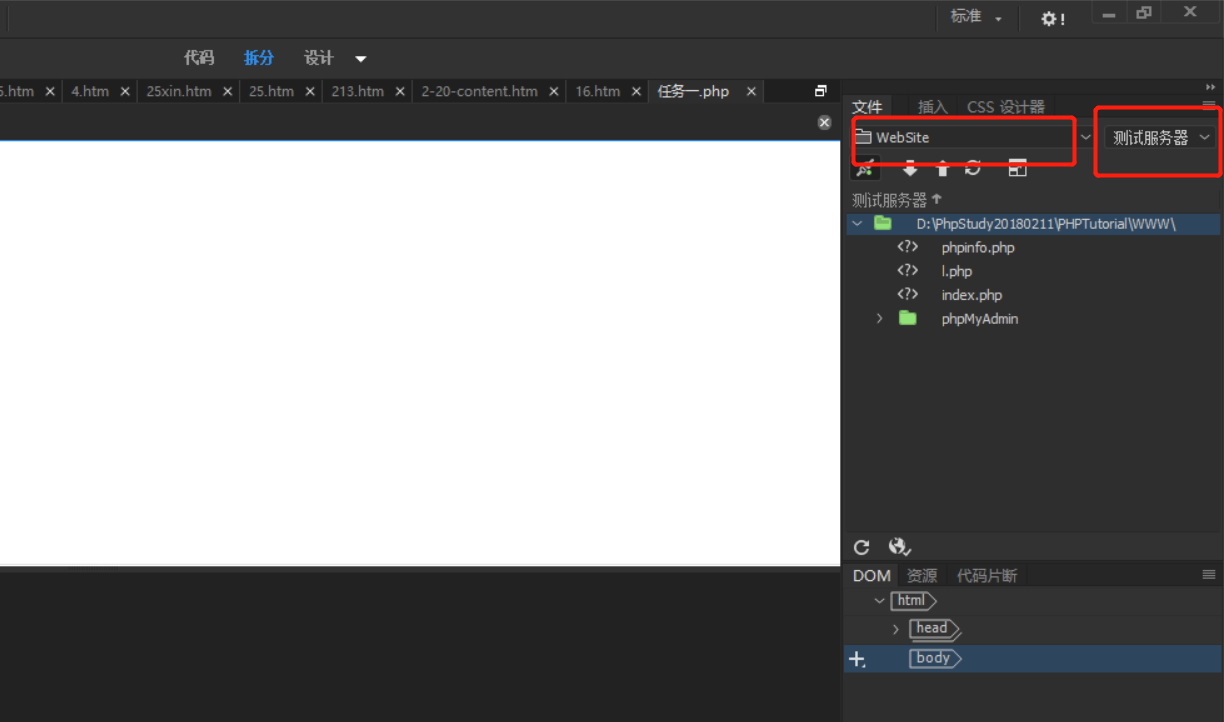This screenshot has width=1224, height=722.
Task: Click the put files up-arrow icon
Action: 942,169
